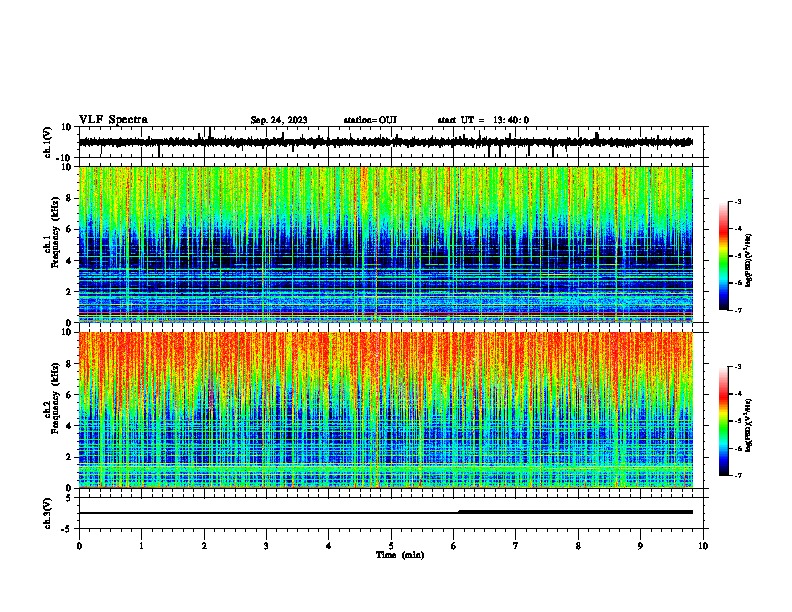The image size is (792, 612).
Task: Click the ch.2 spectrogram color scale bar
Action: pos(724,421)
